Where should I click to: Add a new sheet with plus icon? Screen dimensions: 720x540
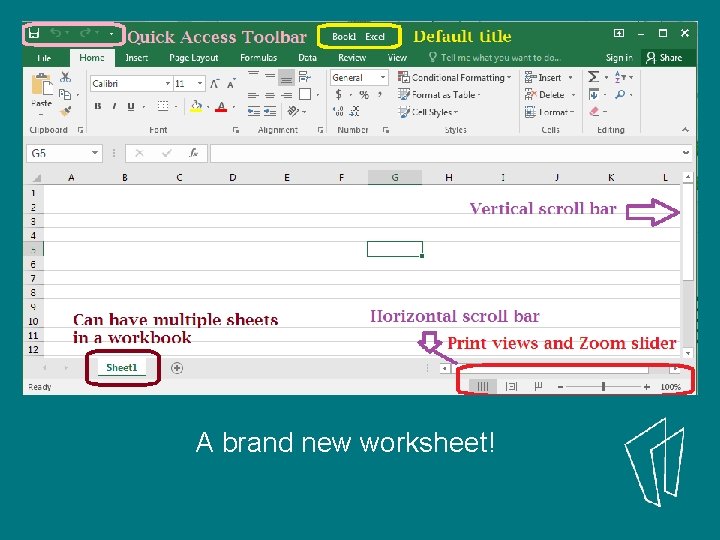177,368
